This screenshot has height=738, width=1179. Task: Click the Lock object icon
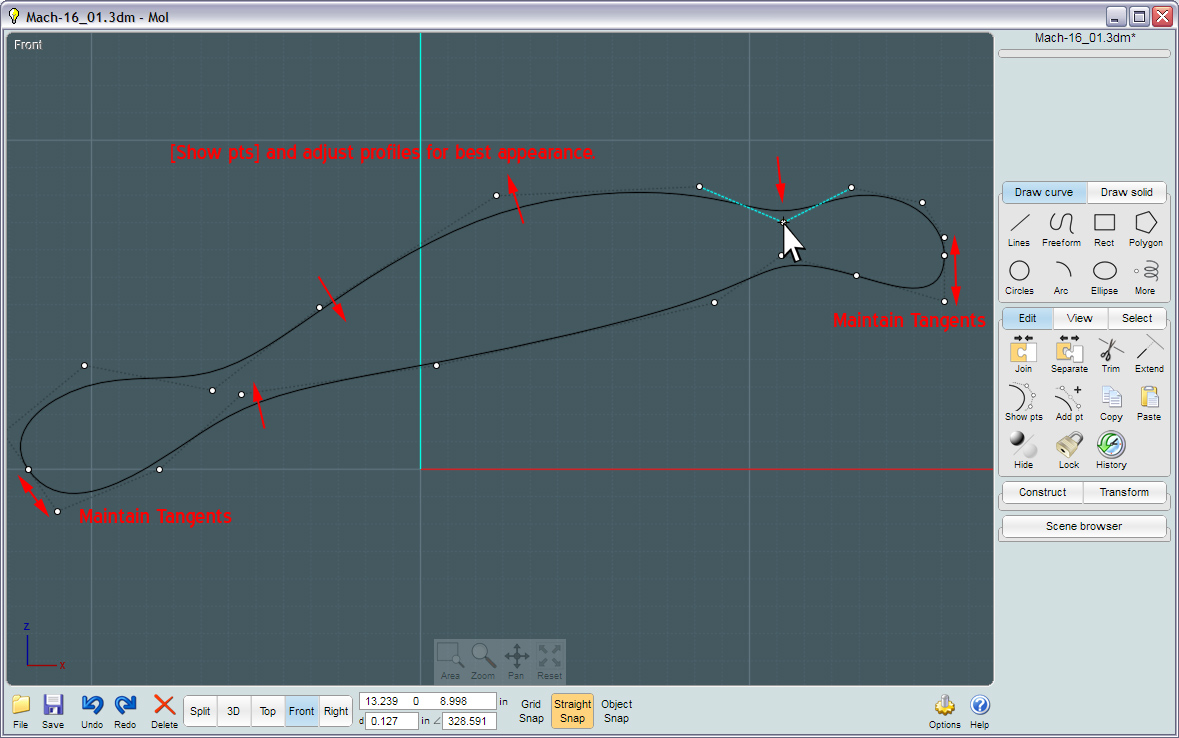point(1069,450)
